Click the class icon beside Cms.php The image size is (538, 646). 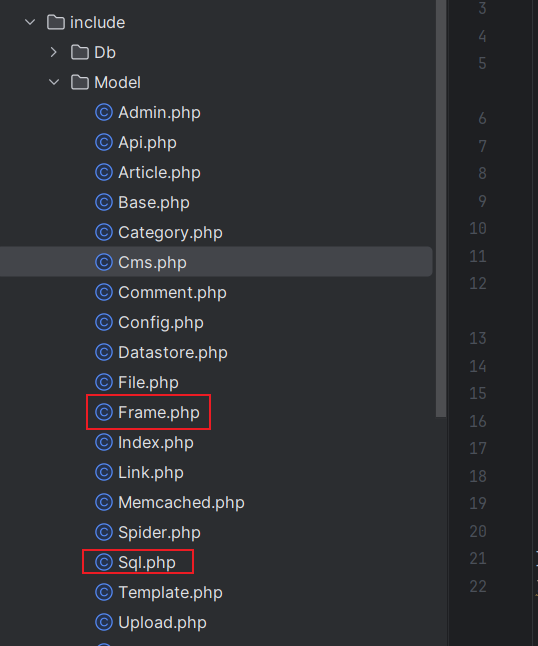coord(104,262)
